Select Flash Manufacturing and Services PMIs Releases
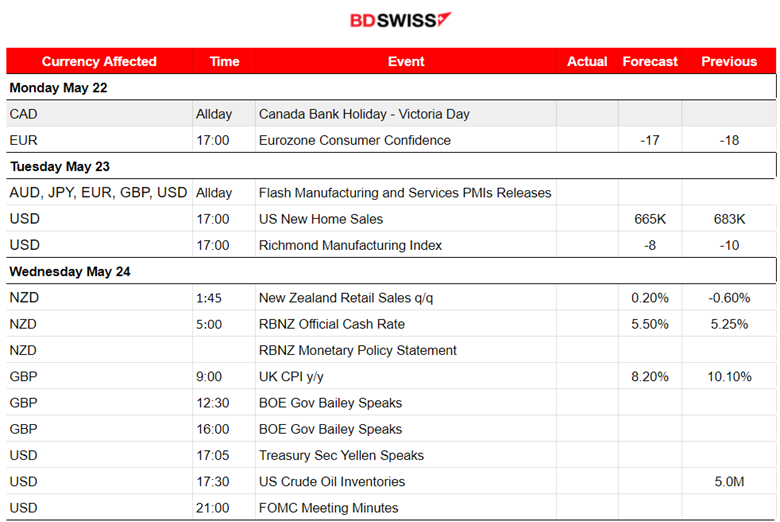 tap(405, 192)
